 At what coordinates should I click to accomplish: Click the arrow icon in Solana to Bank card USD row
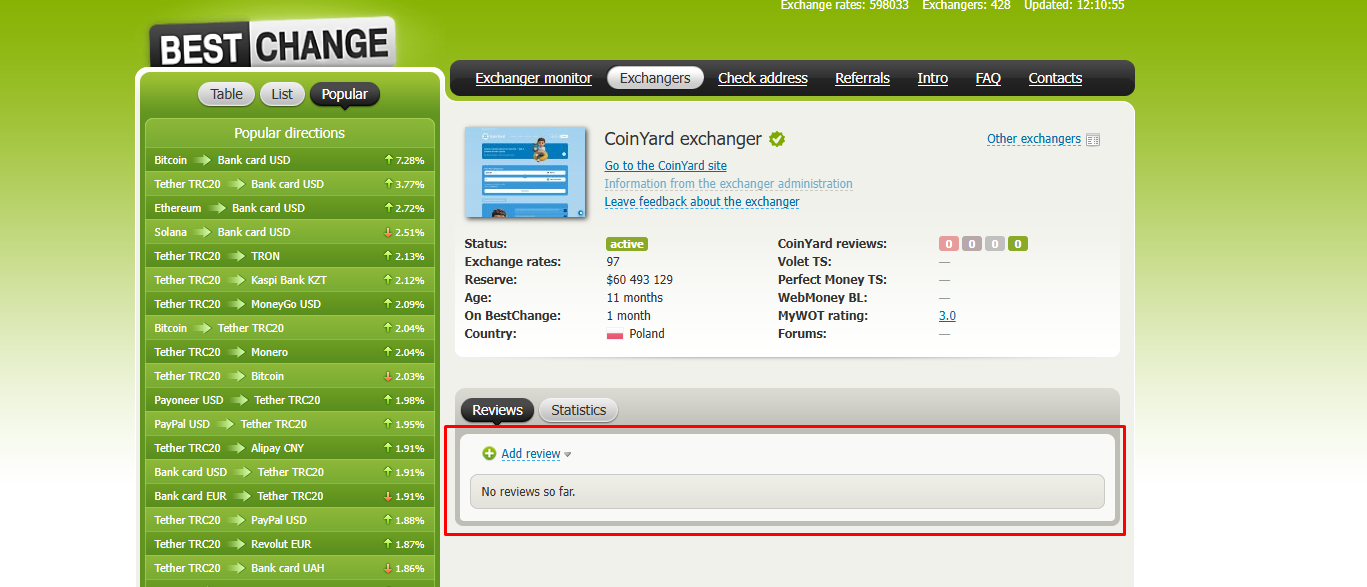(202, 232)
